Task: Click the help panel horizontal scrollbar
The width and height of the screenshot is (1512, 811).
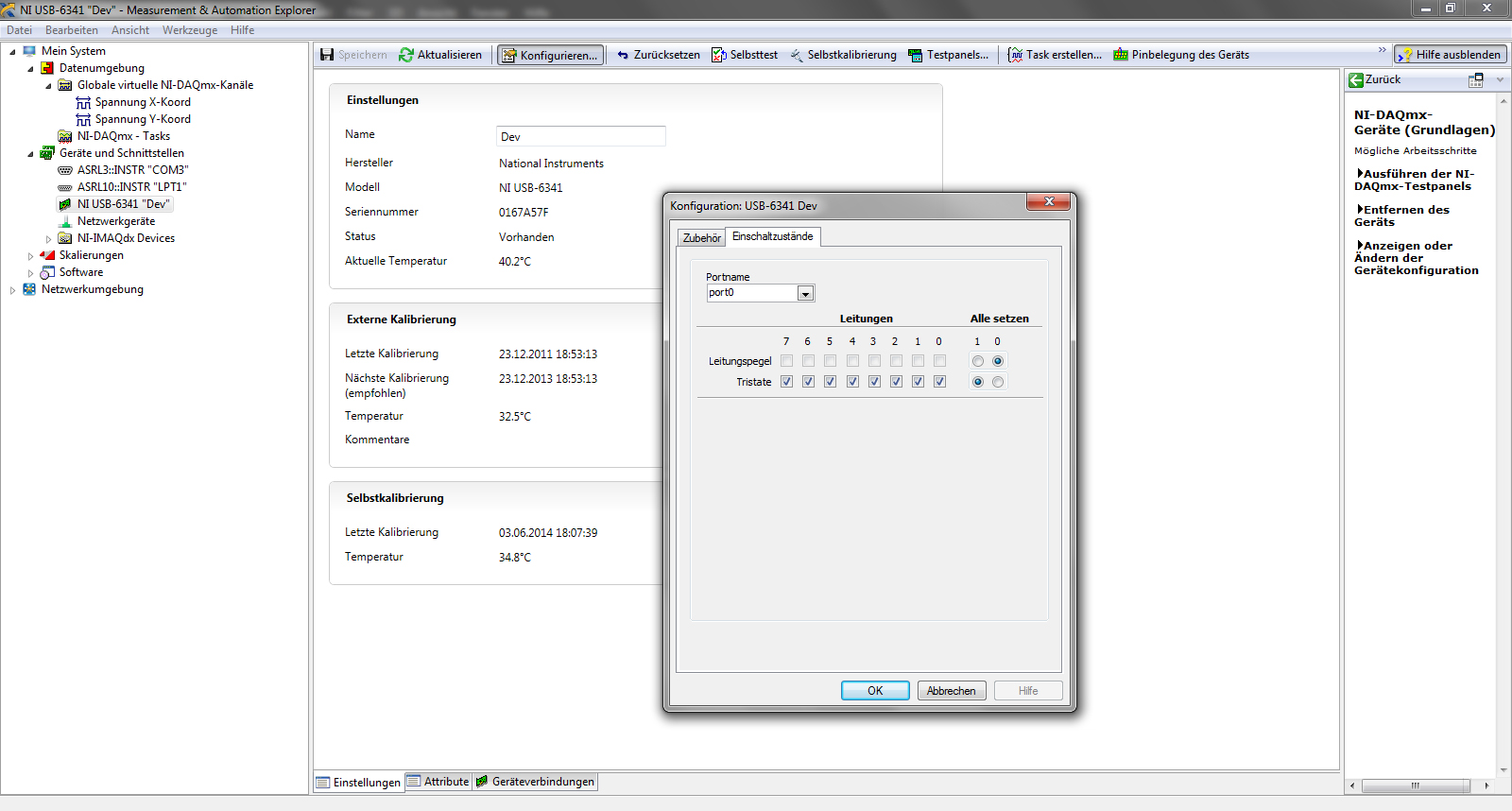Action: pos(1416,785)
